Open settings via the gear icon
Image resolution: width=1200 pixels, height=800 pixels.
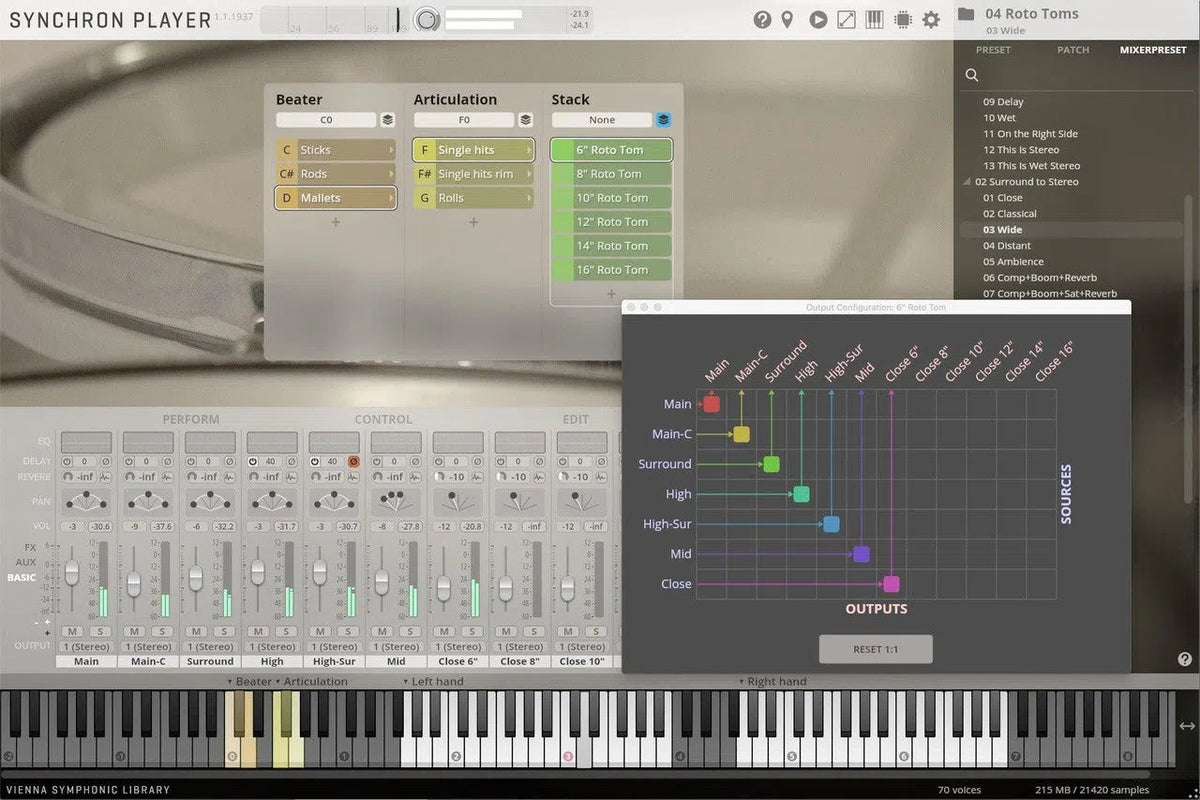tap(931, 19)
